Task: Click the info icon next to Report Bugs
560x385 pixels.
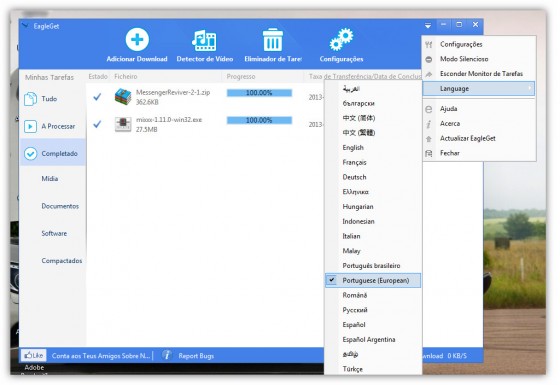Action: tap(167, 355)
